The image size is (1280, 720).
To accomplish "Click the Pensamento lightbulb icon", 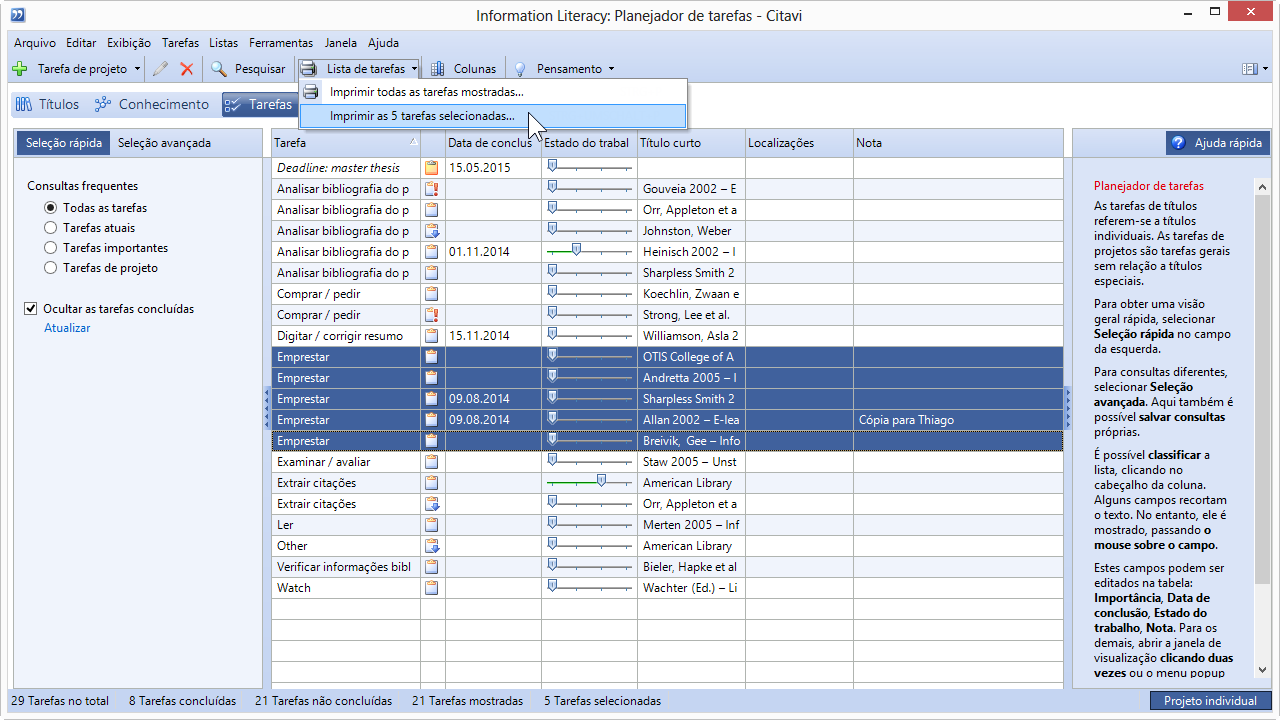I will point(520,69).
